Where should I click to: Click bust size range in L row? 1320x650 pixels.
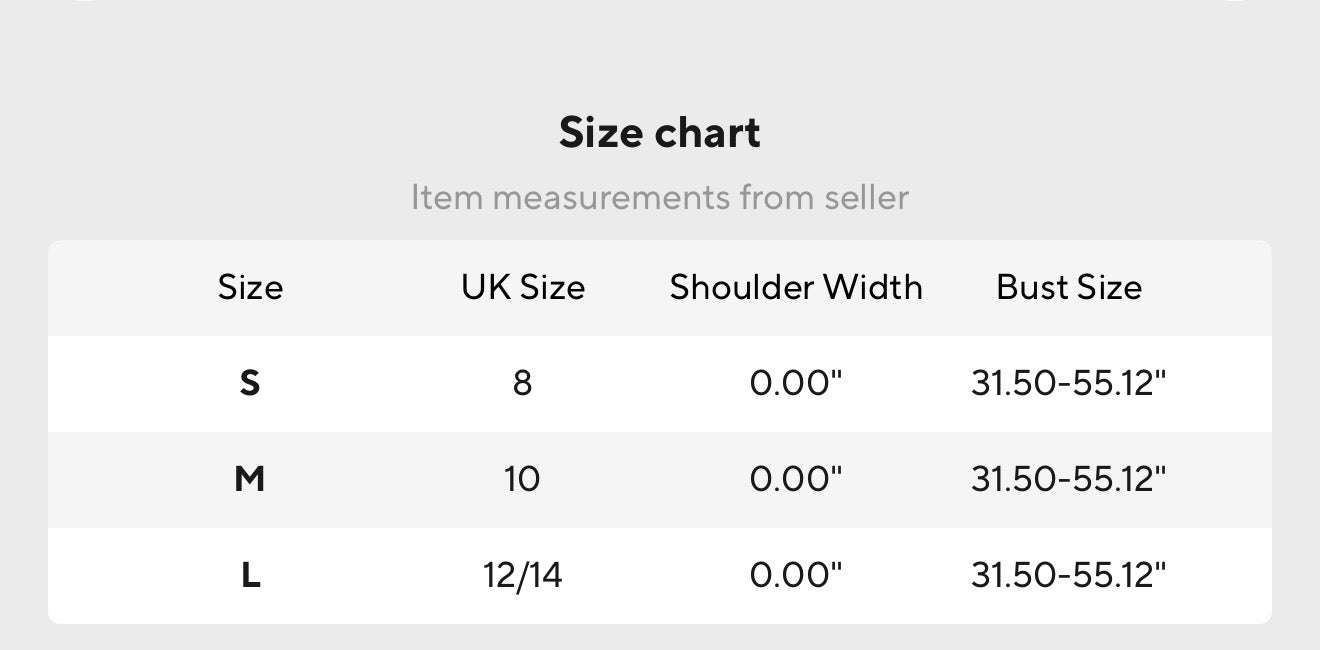coord(1068,576)
